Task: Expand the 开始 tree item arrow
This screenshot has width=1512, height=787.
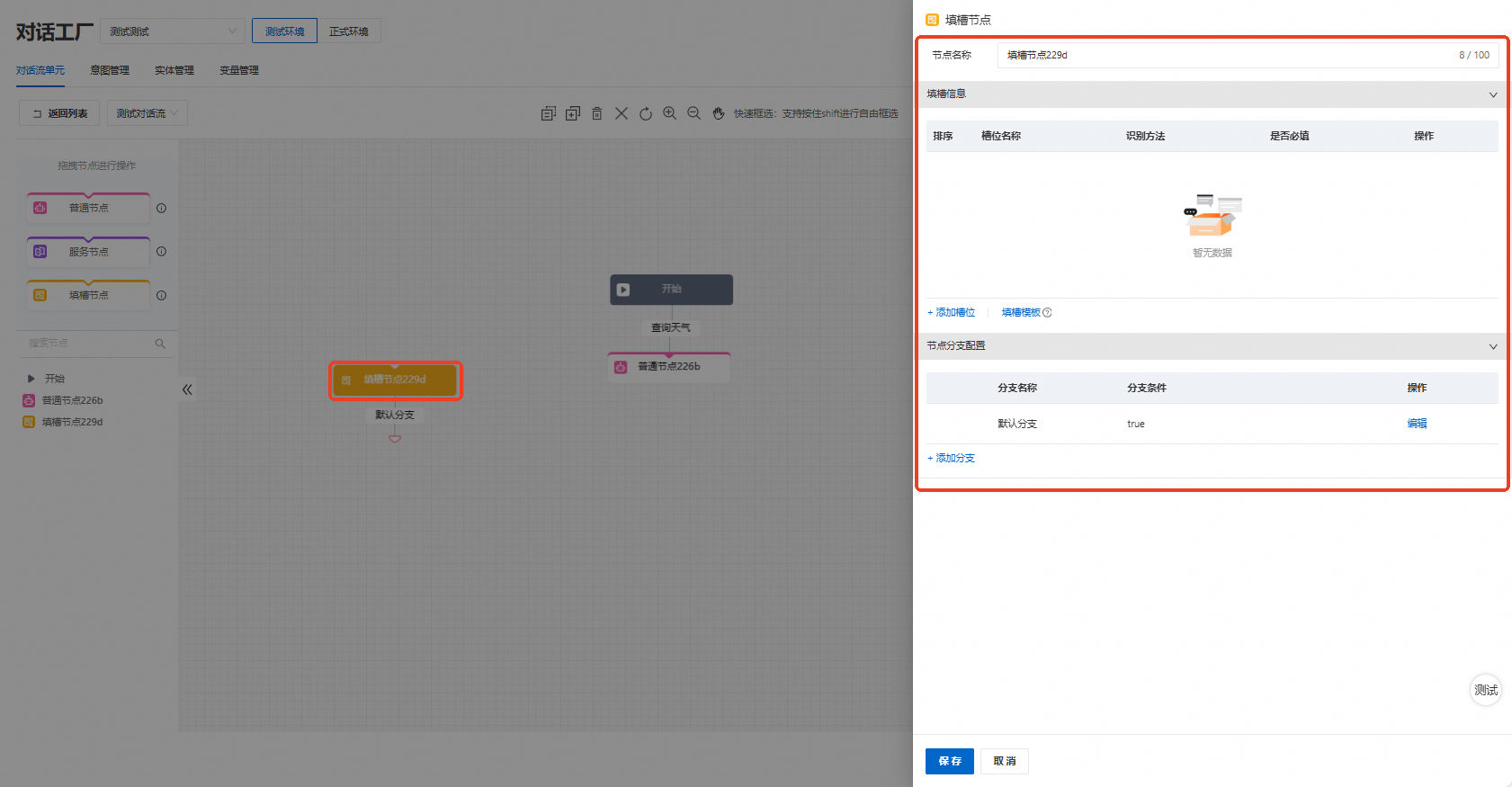Action: 31,379
